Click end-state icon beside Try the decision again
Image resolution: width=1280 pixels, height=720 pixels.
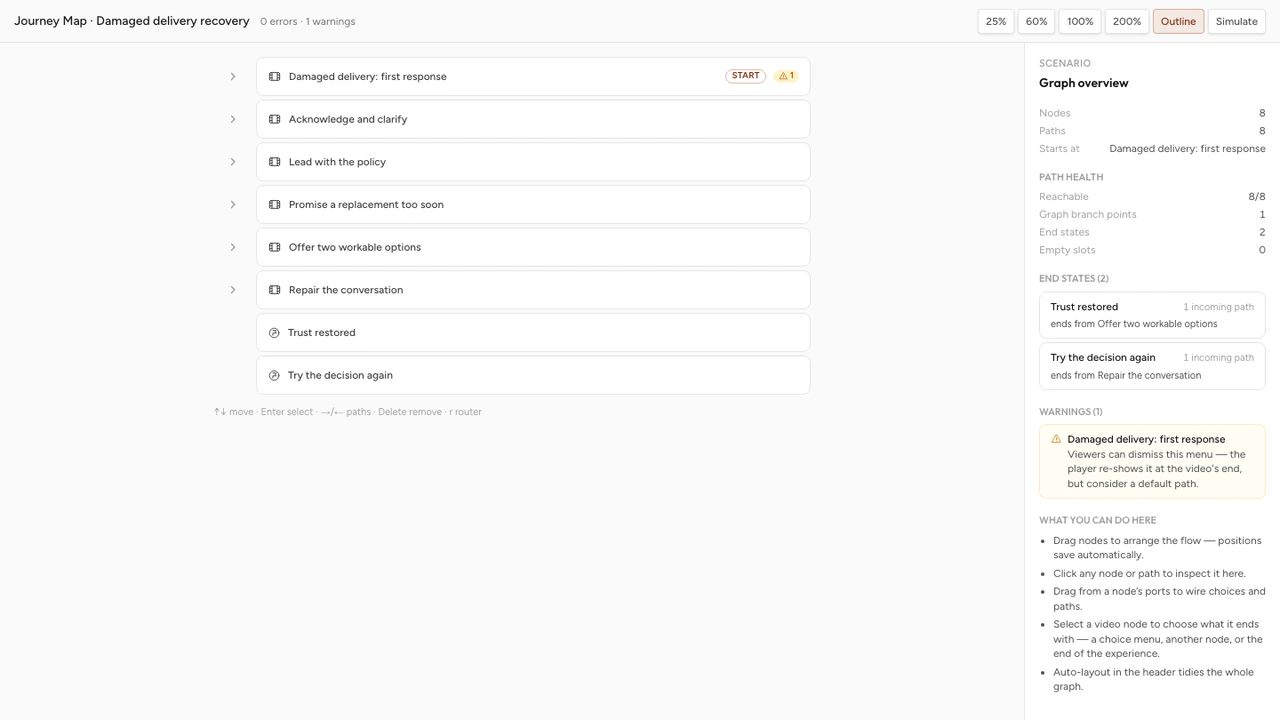[274, 376]
